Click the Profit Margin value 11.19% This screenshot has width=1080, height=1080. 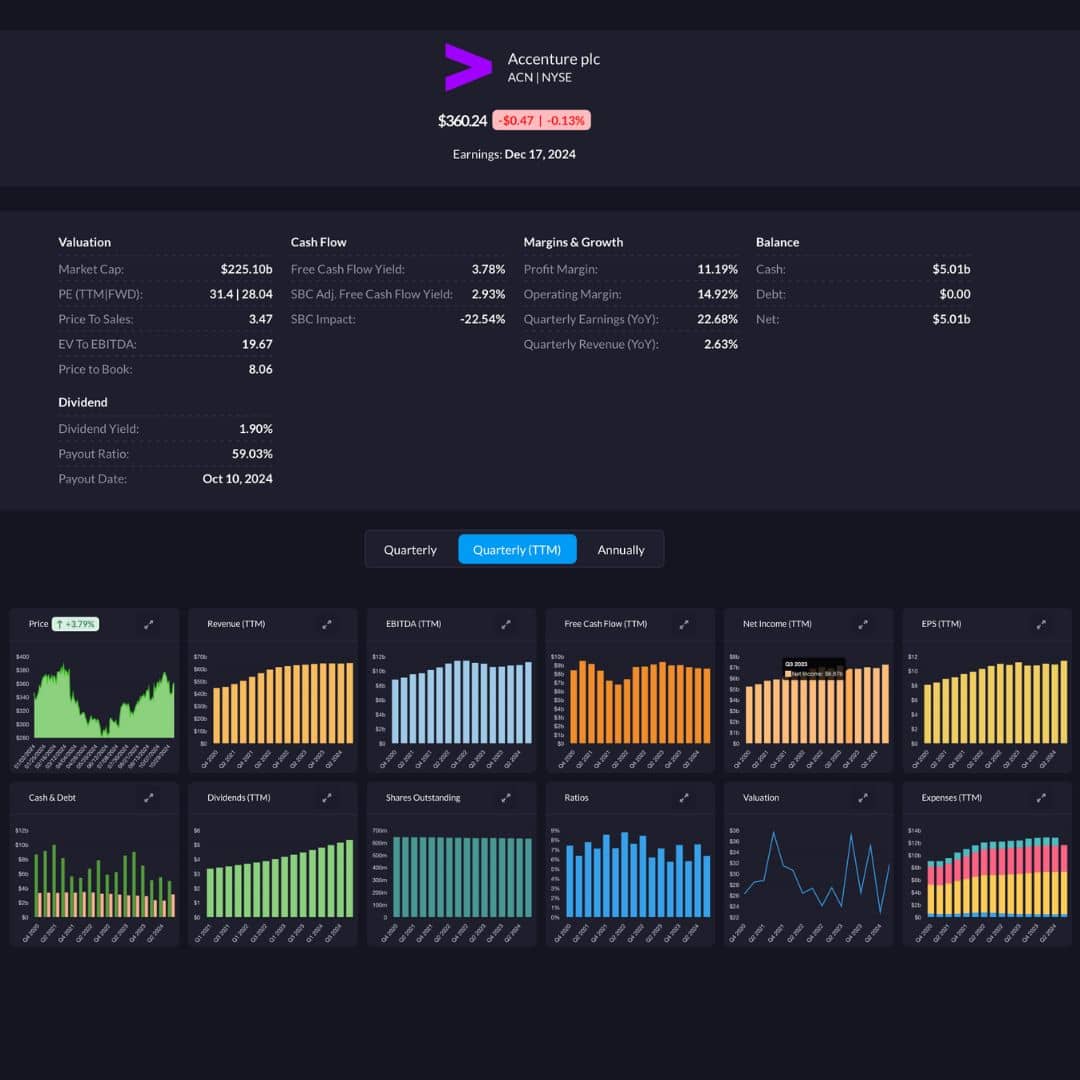coord(718,269)
